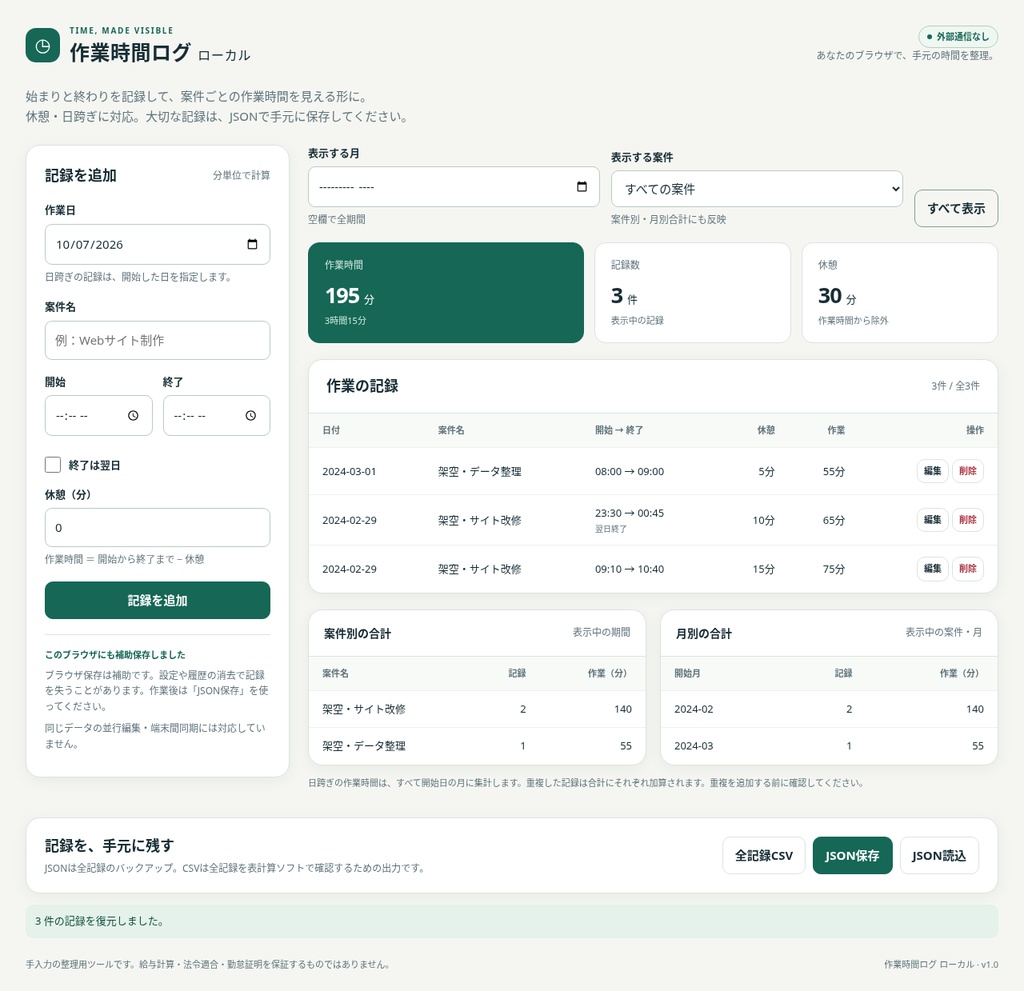Click the clock icon in 開始 time field

click(x=133, y=415)
